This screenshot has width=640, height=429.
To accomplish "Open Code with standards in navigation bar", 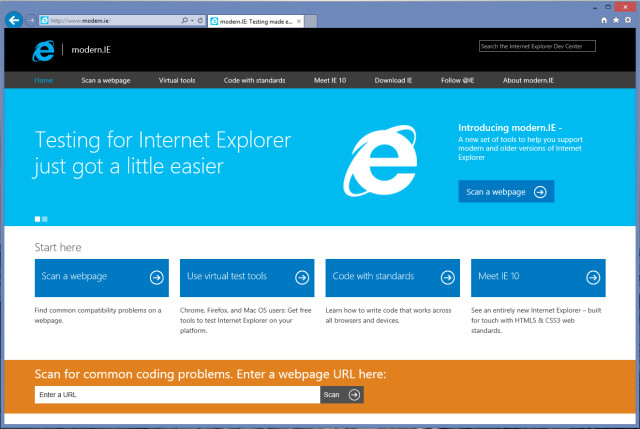I will (x=254, y=80).
